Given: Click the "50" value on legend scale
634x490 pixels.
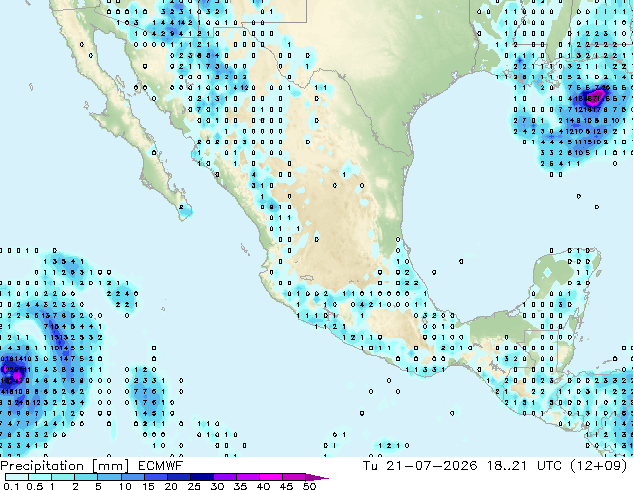Looking at the screenshot, I should coord(309,486).
